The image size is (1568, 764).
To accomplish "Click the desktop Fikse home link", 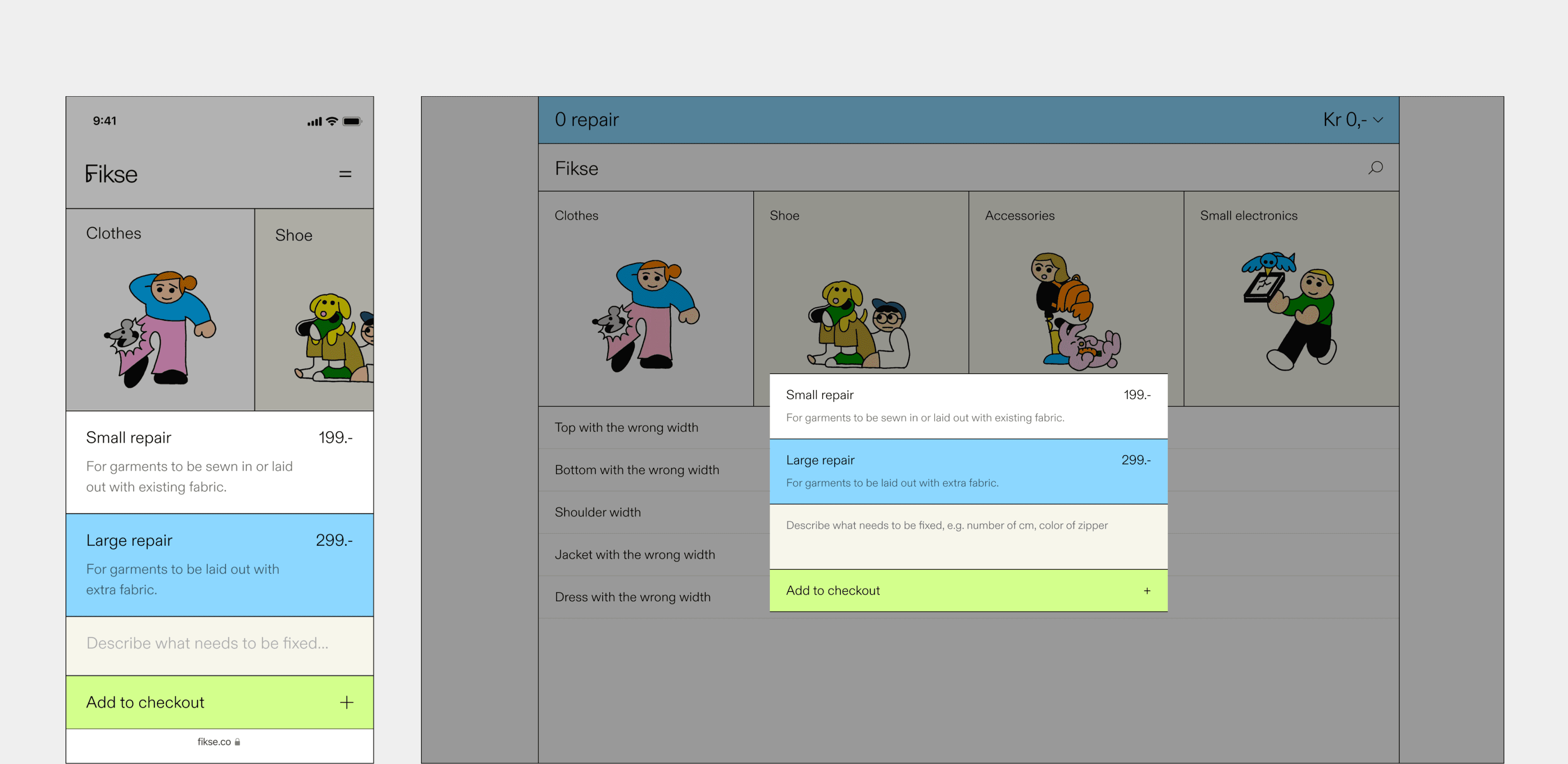I will [x=576, y=168].
